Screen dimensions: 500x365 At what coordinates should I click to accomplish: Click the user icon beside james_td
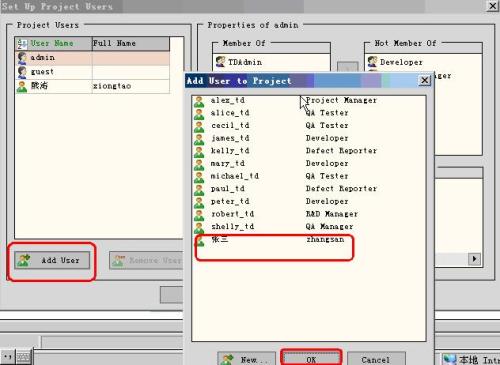click(x=199, y=139)
